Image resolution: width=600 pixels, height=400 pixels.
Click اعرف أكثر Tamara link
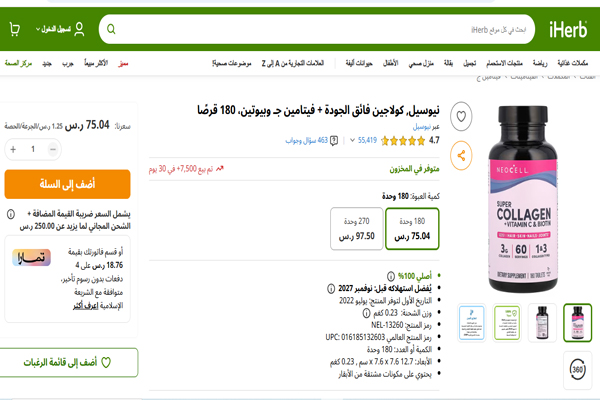[85, 306]
